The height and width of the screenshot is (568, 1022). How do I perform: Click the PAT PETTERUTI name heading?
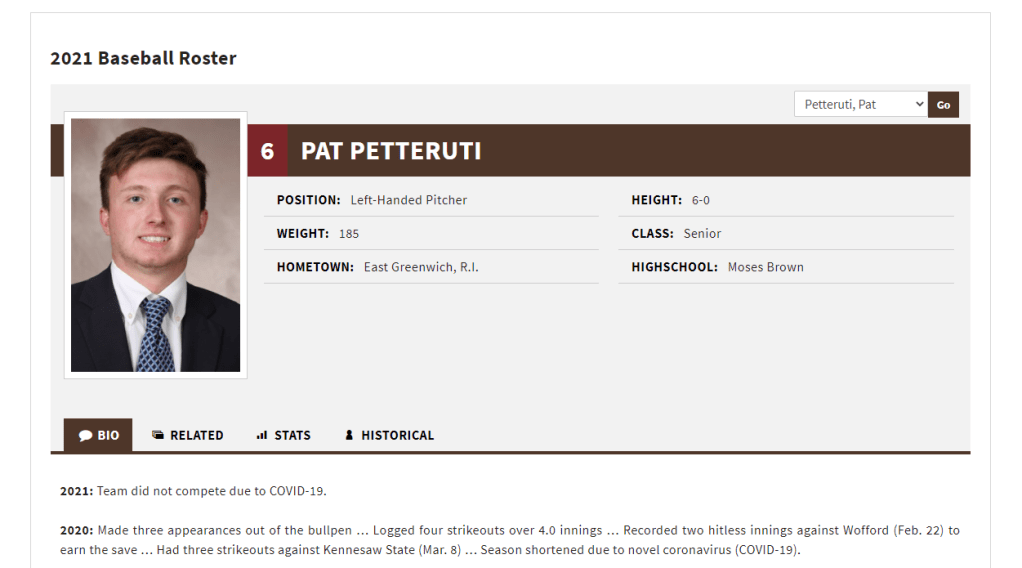pos(391,151)
